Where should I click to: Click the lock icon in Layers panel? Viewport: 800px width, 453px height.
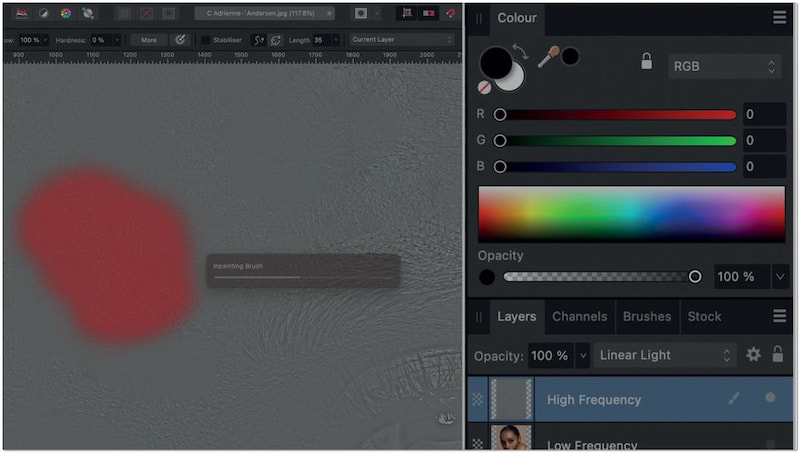coord(778,355)
